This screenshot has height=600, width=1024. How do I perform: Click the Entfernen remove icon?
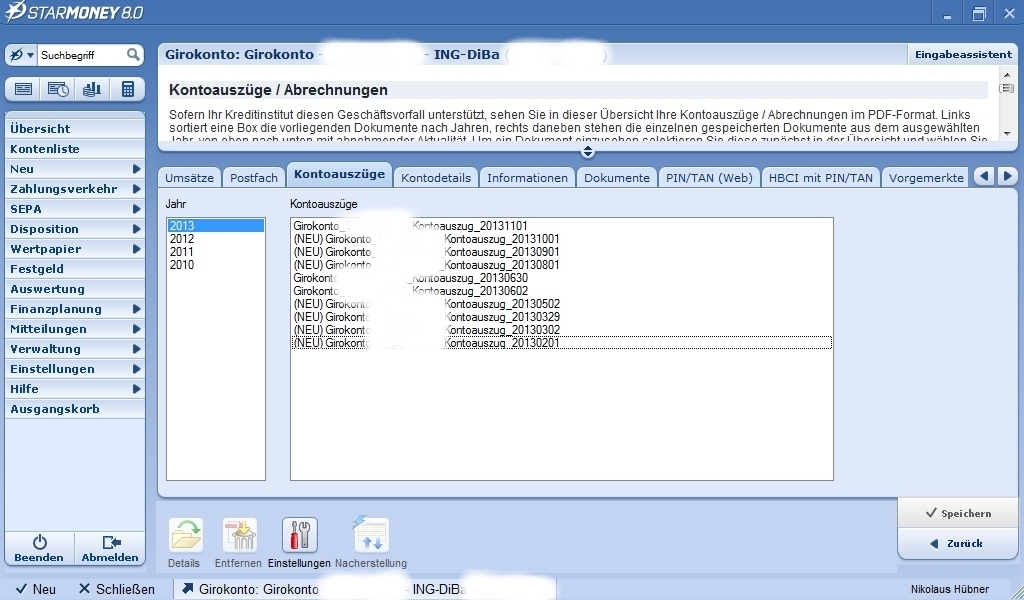point(240,535)
